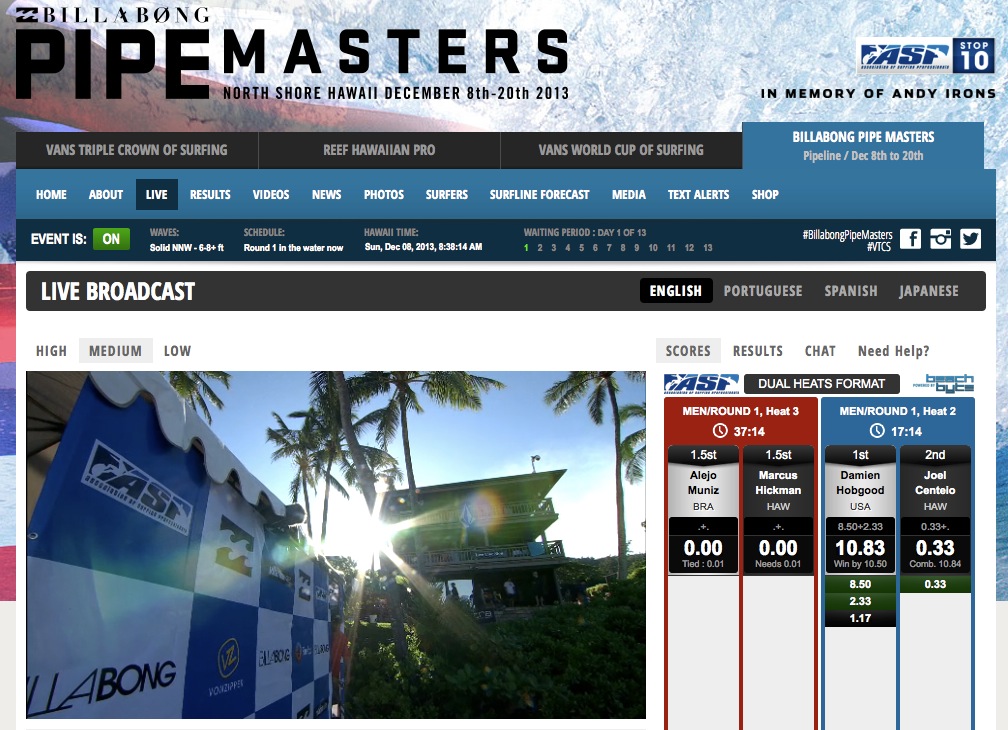The image size is (1008, 730).
Task: Click the Need Help? link
Action: (894, 351)
